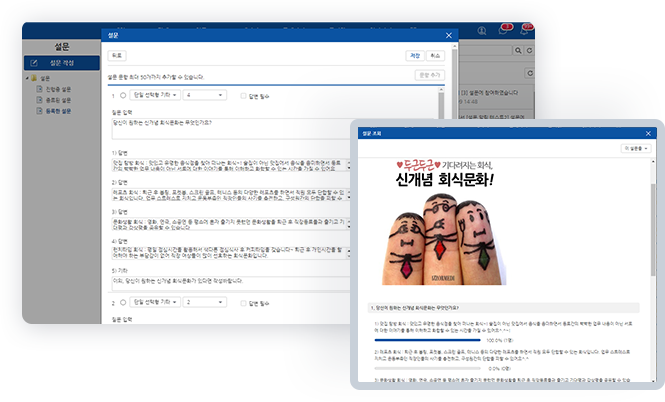Click the refresh icon beside the search magnifier
Image resolution: width=665 pixels, height=402 pixels.
pos(529,50)
